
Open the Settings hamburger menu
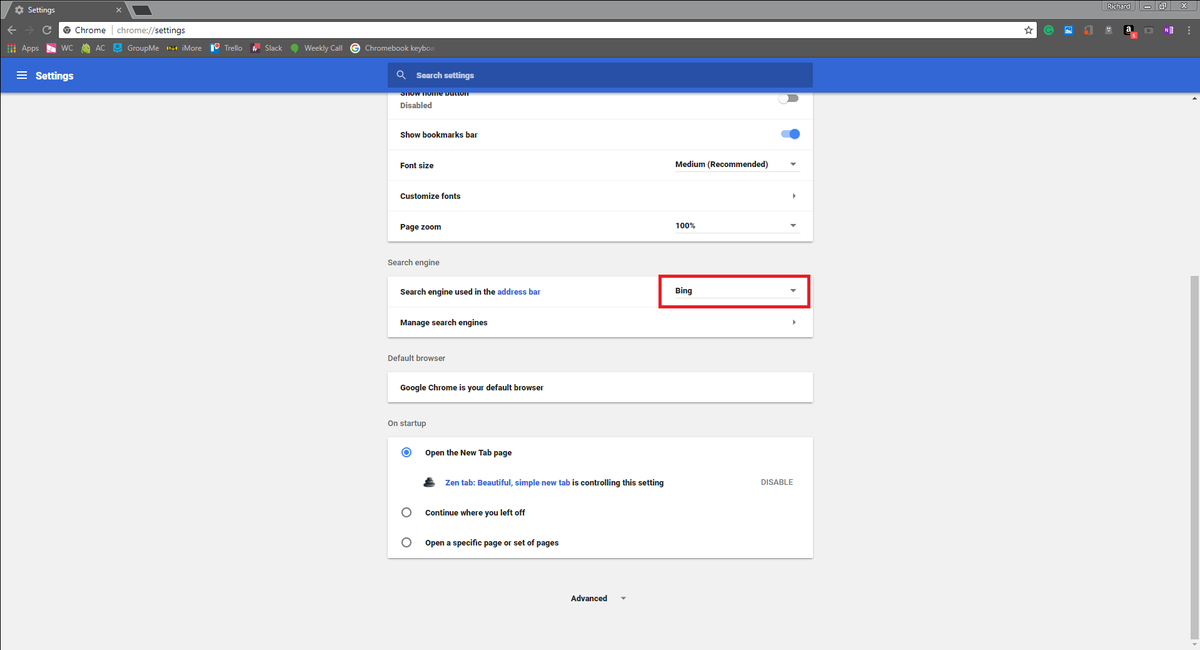tap(21, 75)
